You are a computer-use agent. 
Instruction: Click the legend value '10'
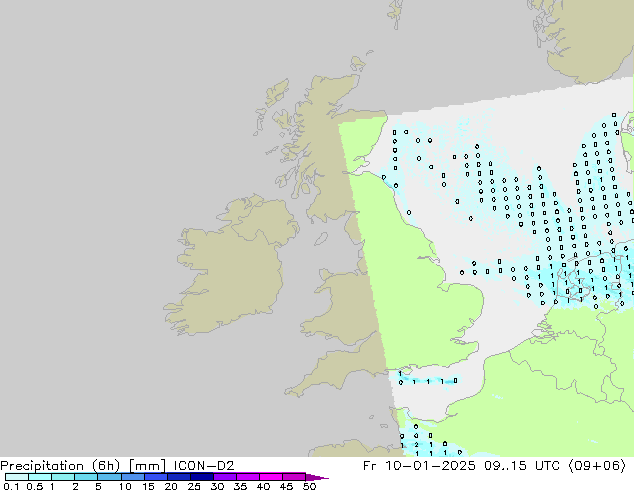pyautogui.click(x=125, y=486)
